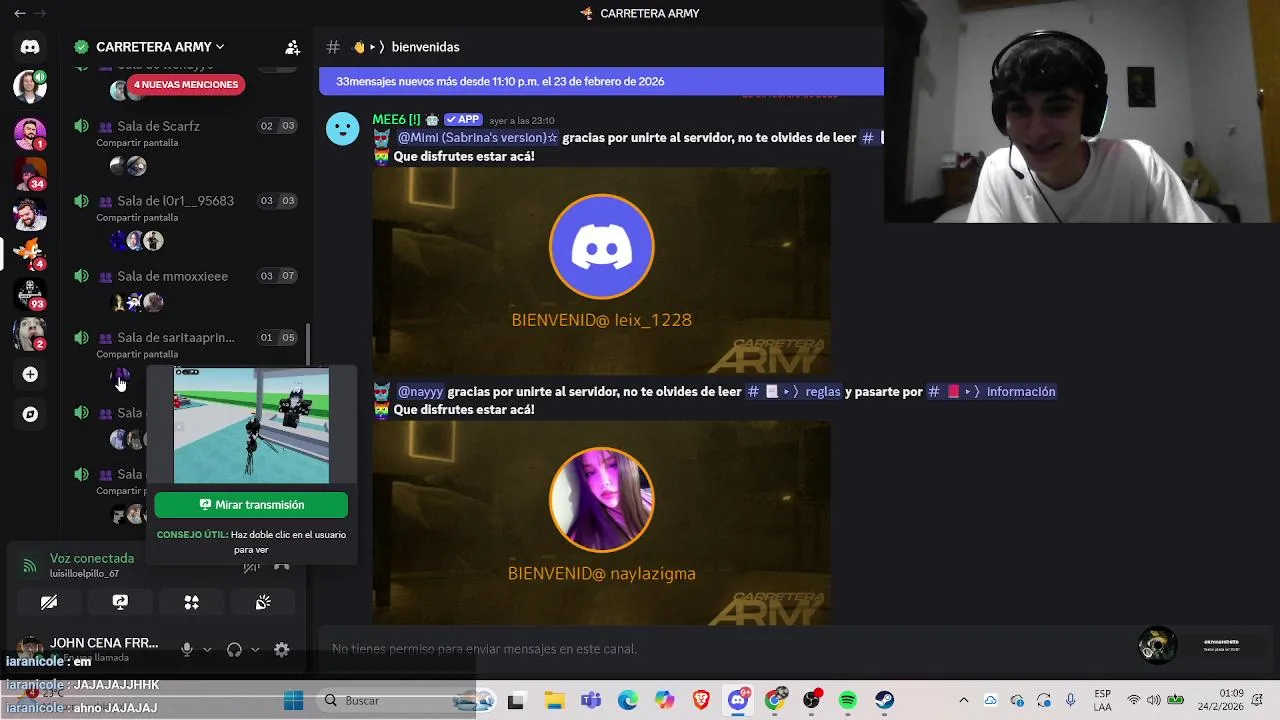Screen dimensions: 1280x720
Task: Open user settings gear
Action: (x=282, y=649)
